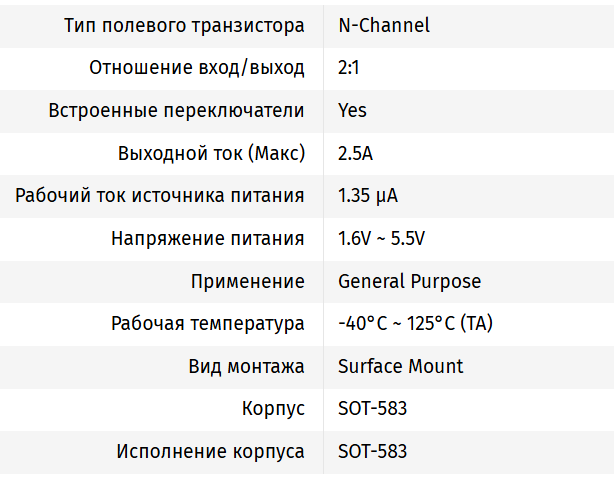
Task: Click the "Применение" row label
Action: tap(248, 281)
